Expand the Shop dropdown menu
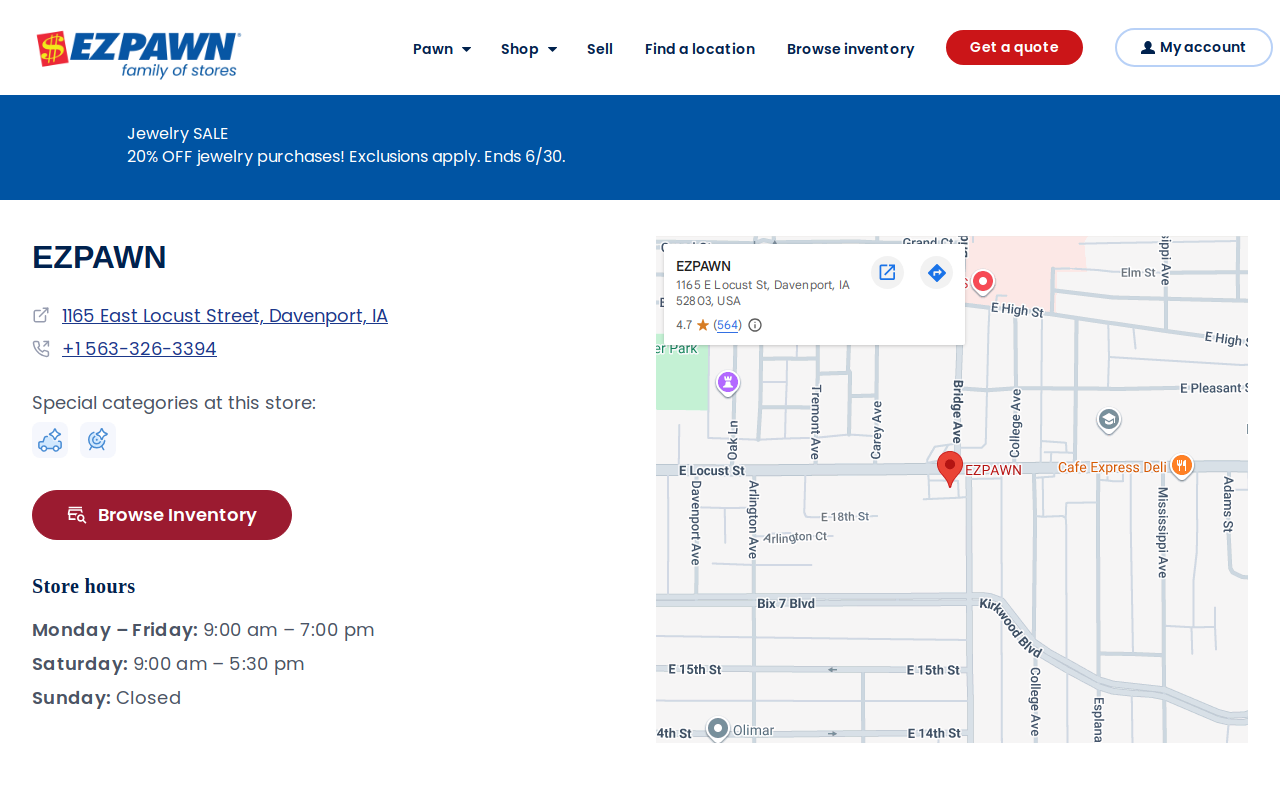1280x800 pixels. tap(529, 49)
